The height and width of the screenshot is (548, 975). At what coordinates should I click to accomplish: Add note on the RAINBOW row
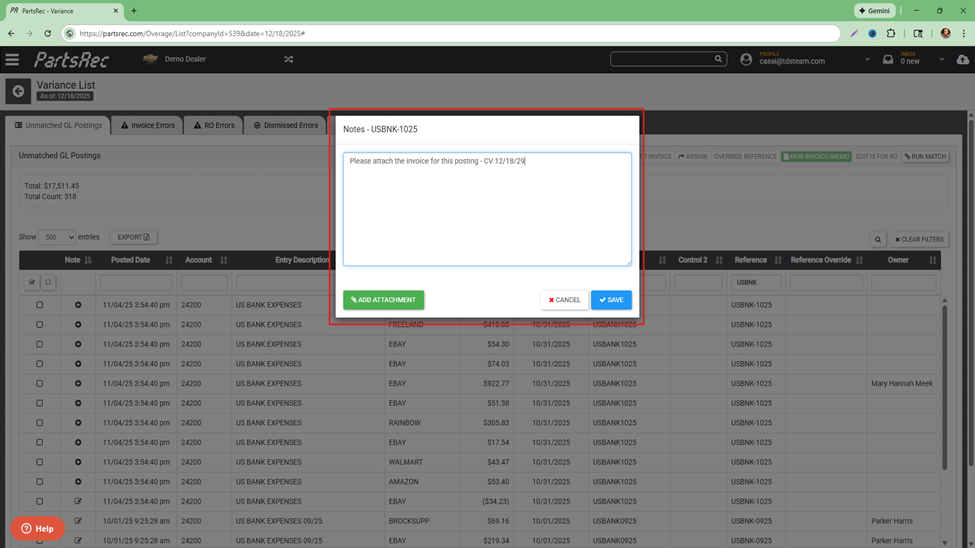pos(78,423)
